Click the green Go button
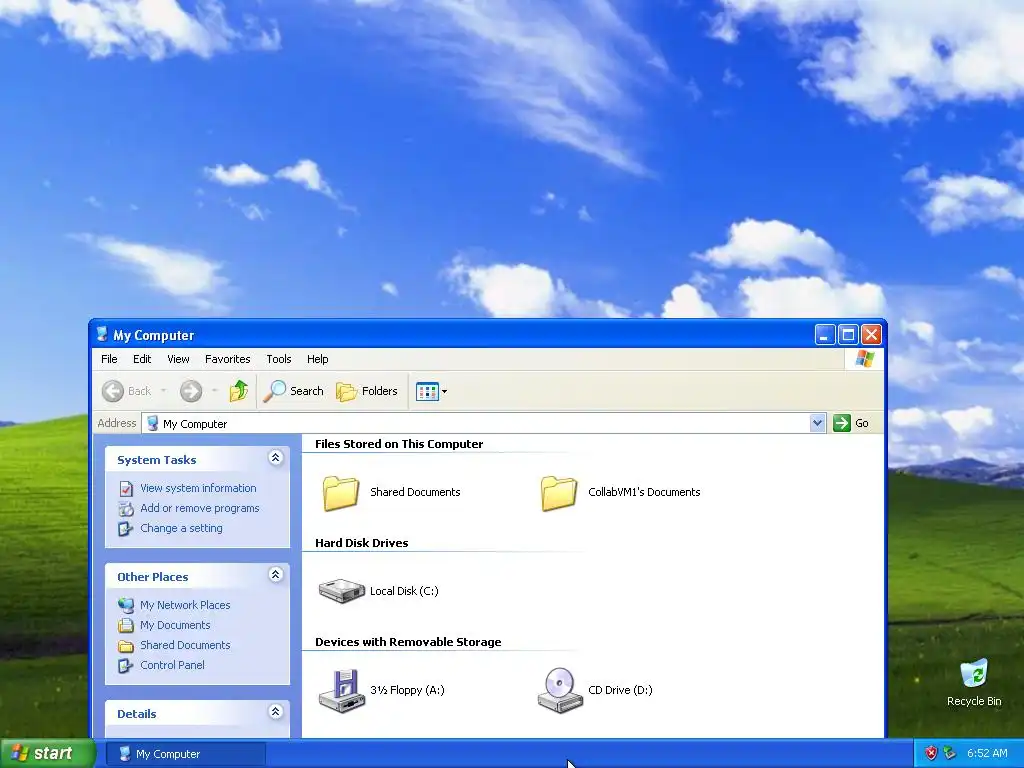This screenshot has height=768, width=1024. [851, 423]
